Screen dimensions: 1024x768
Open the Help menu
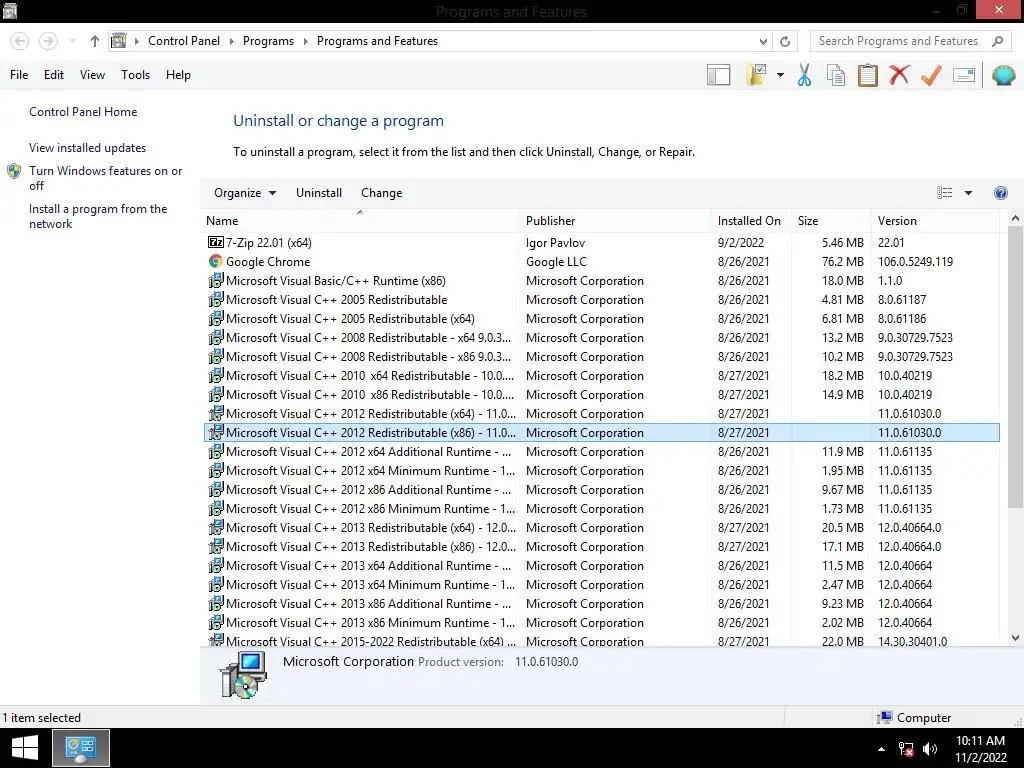coord(178,75)
